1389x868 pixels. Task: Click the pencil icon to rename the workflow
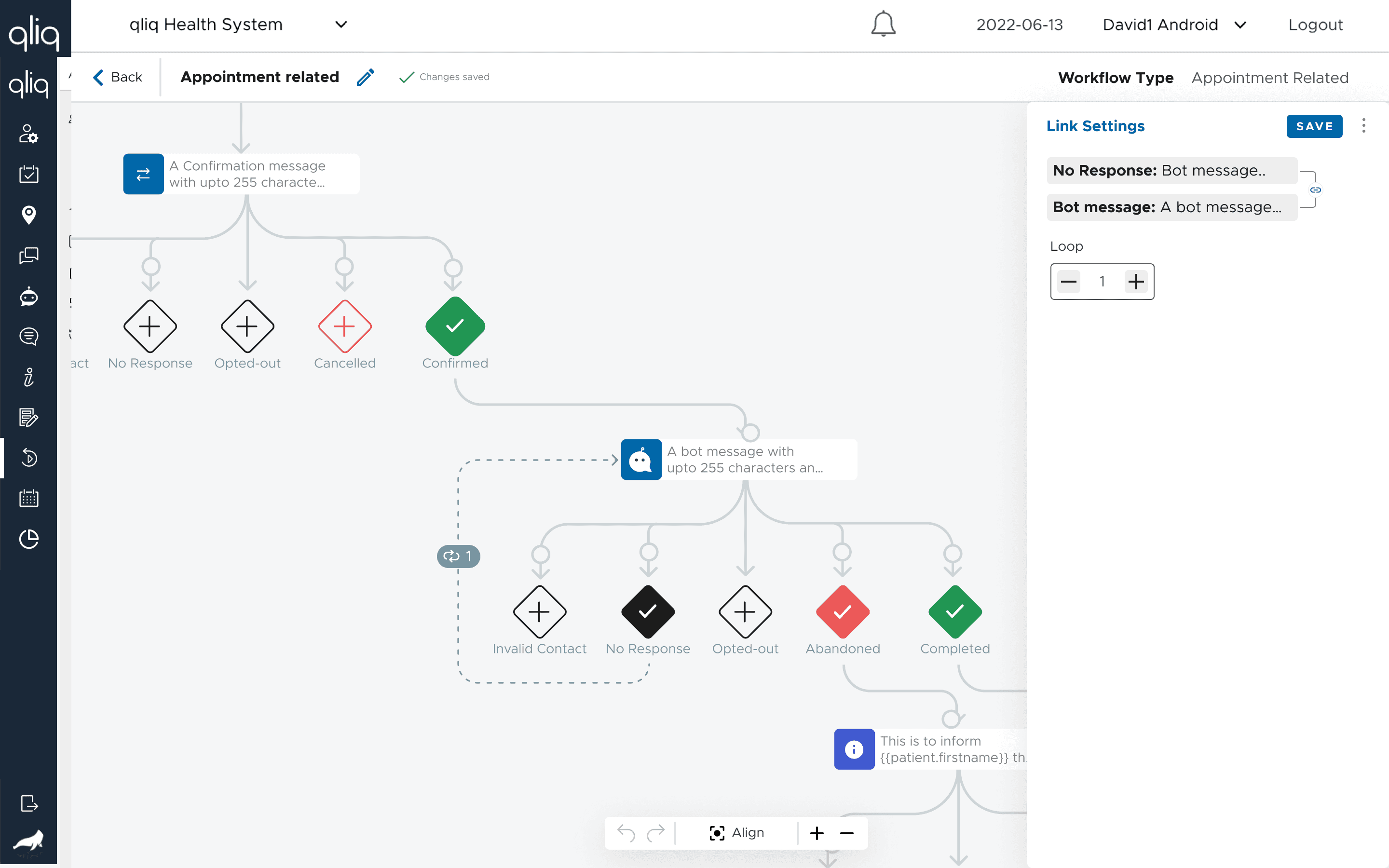click(x=366, y=77)
